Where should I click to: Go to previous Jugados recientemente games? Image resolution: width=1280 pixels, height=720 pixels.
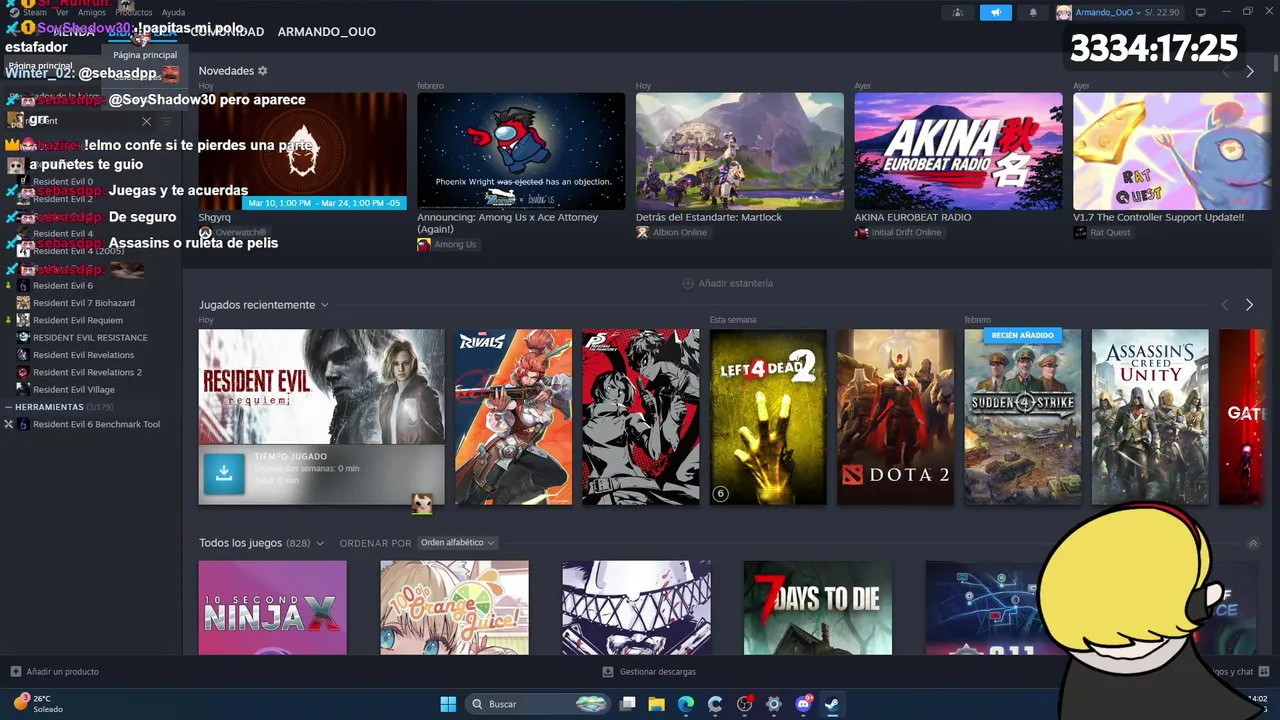pos(1225,305)
